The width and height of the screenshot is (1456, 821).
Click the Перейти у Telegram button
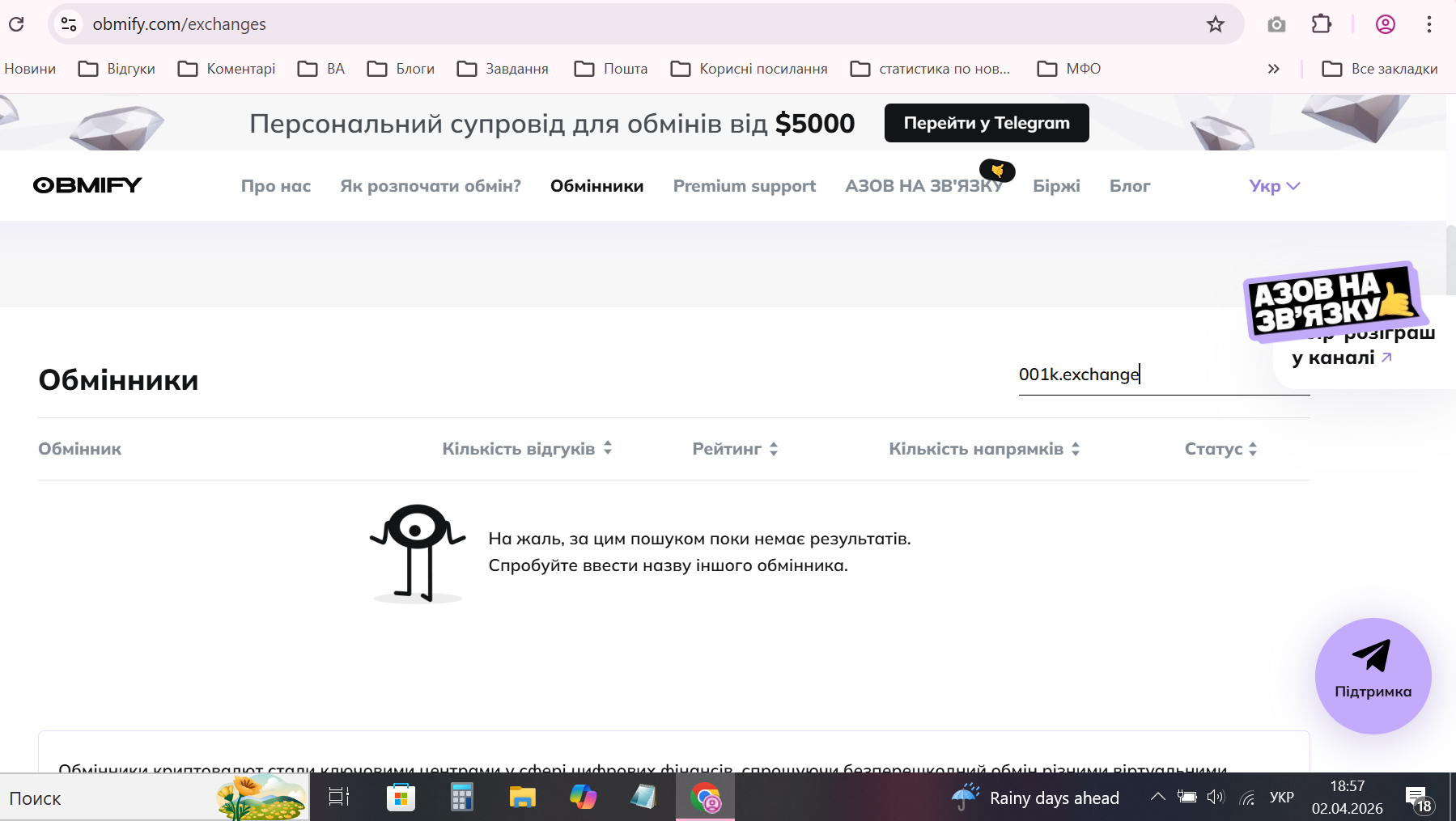click(987, 123)
